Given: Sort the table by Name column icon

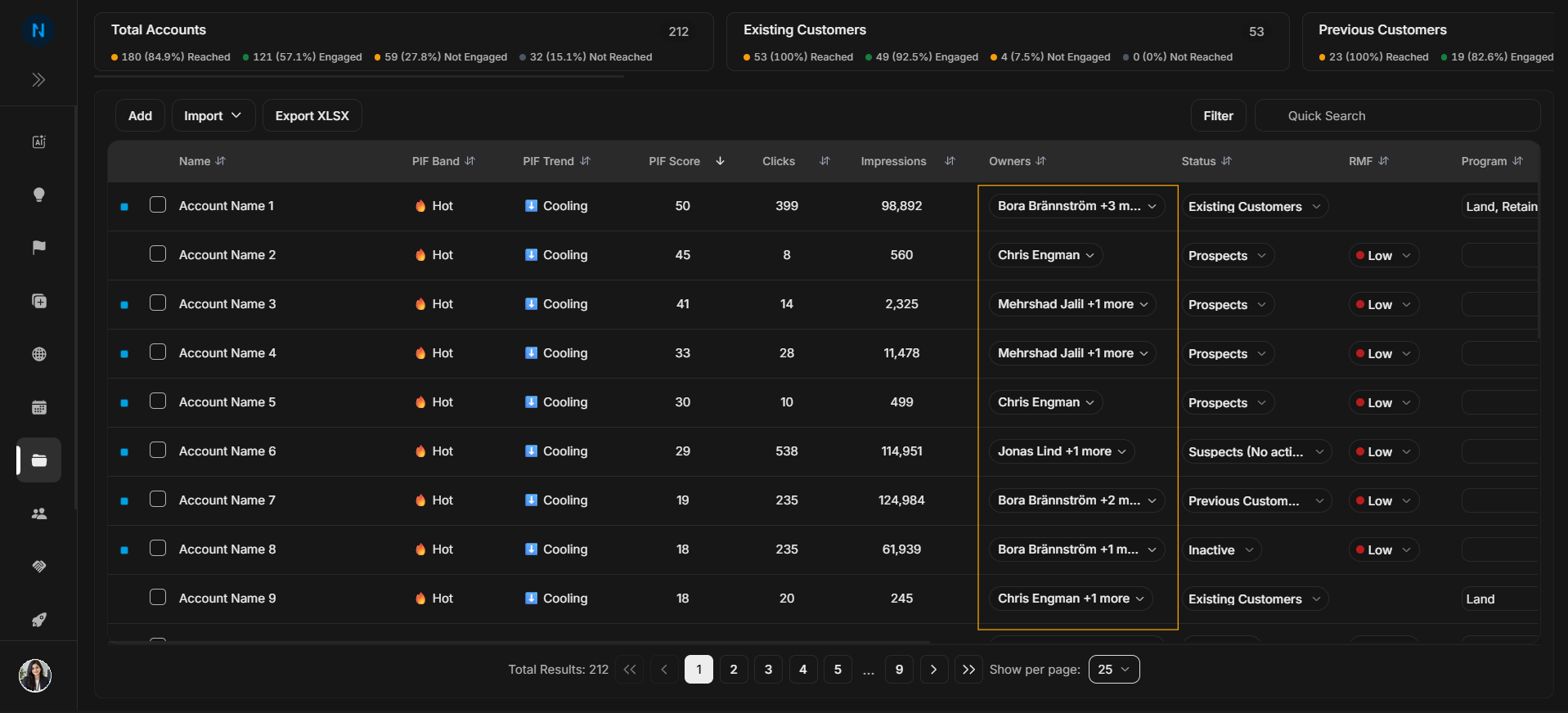Looking at the screenshot, I should 221,161.
